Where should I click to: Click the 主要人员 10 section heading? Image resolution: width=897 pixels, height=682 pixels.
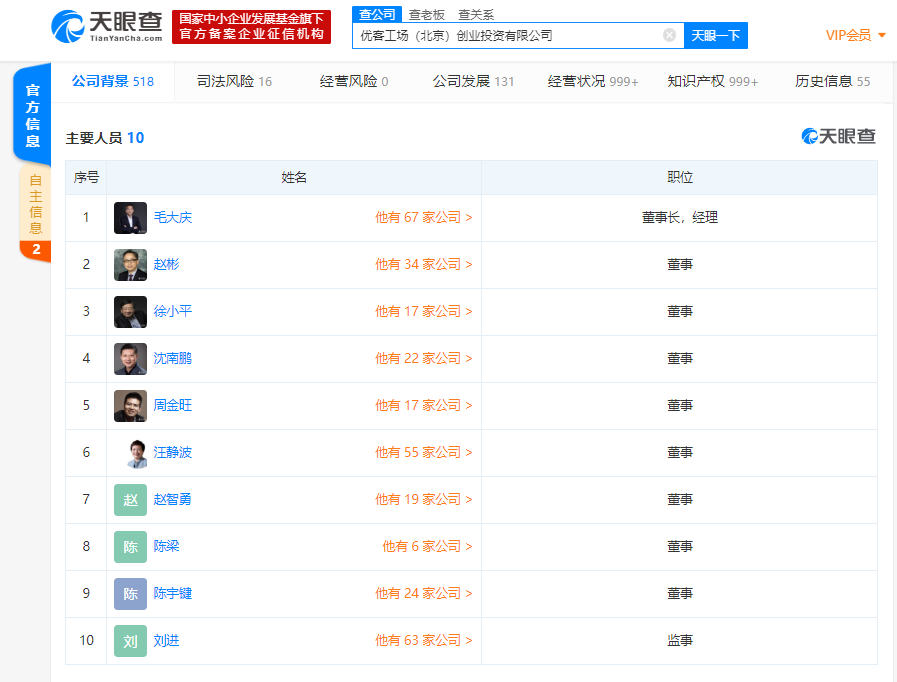pyautogui.click(x=105, y=138)
